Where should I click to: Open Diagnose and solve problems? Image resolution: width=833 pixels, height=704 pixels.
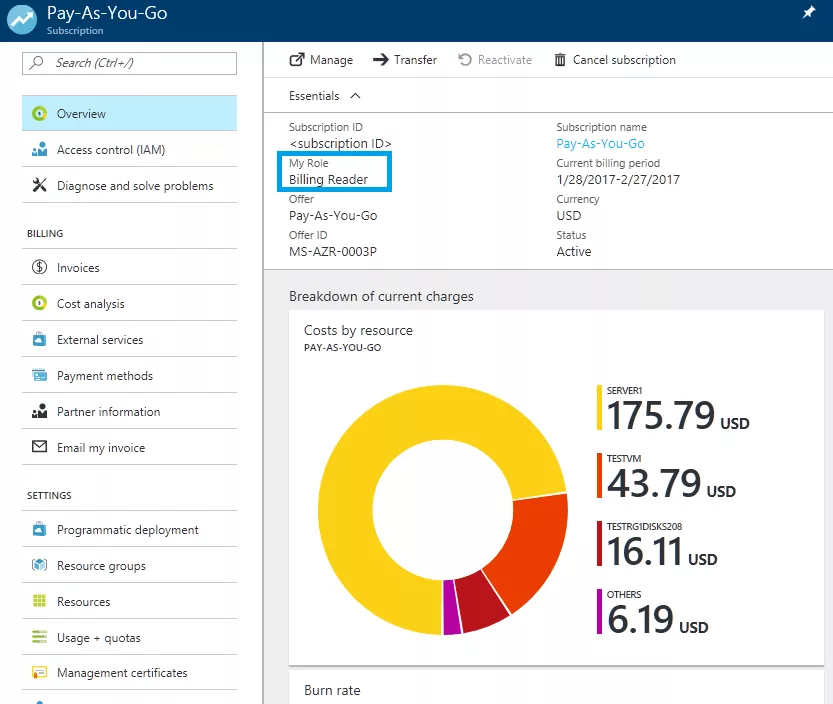129,185
